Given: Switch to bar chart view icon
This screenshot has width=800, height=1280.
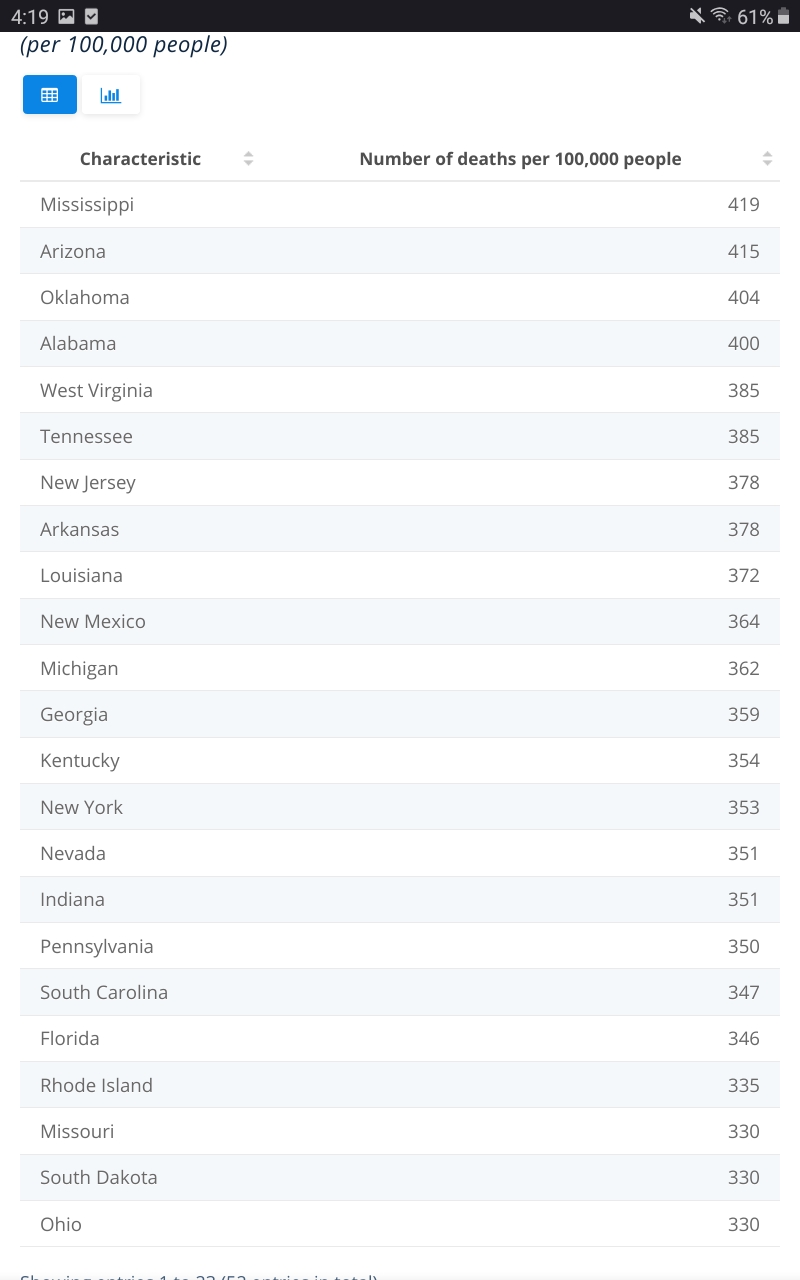Looking at the screenshot, I should [110, 95].
